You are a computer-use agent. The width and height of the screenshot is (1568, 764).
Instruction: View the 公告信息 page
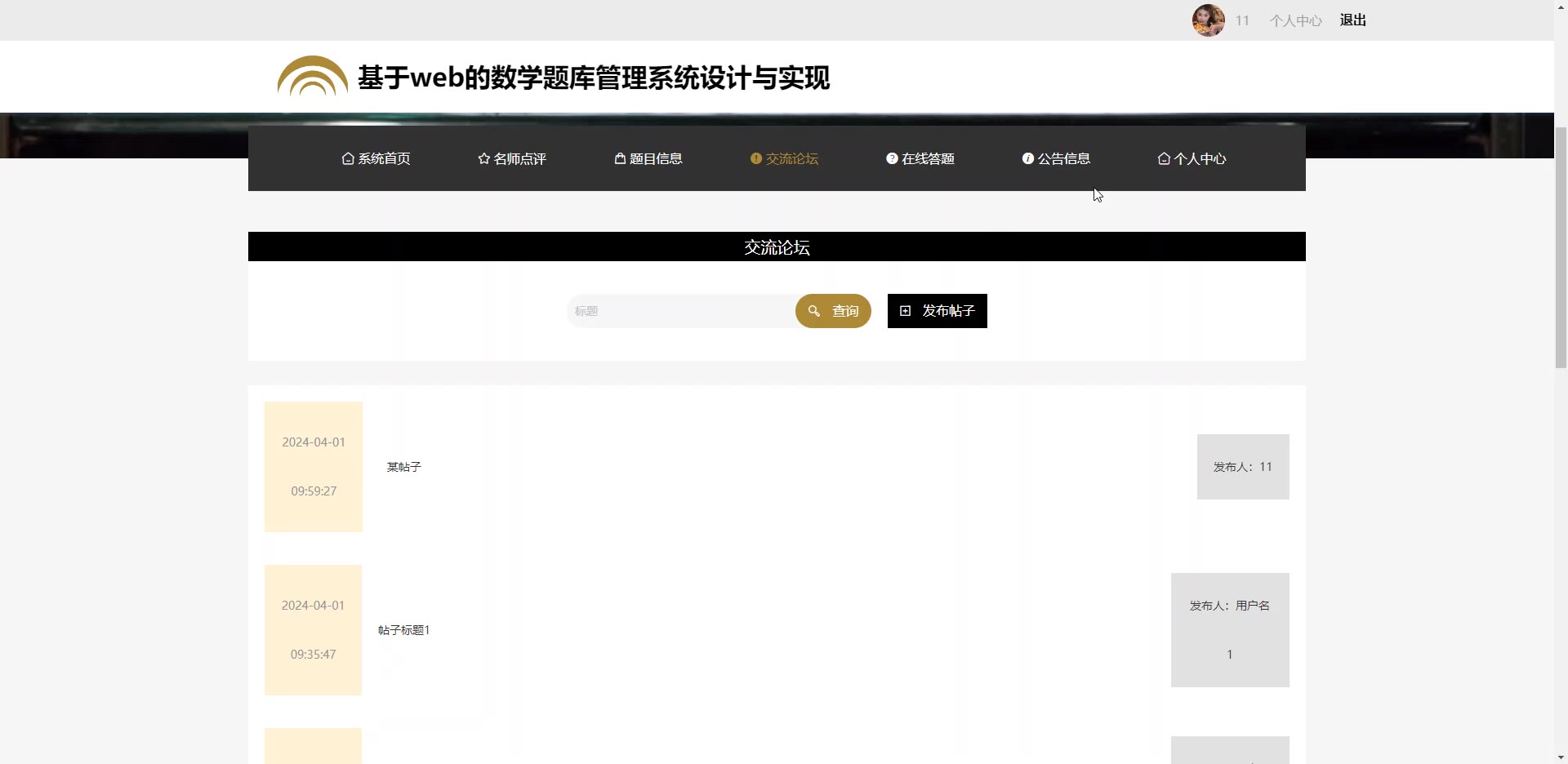pyautogui.click(x=1056, y=158)
